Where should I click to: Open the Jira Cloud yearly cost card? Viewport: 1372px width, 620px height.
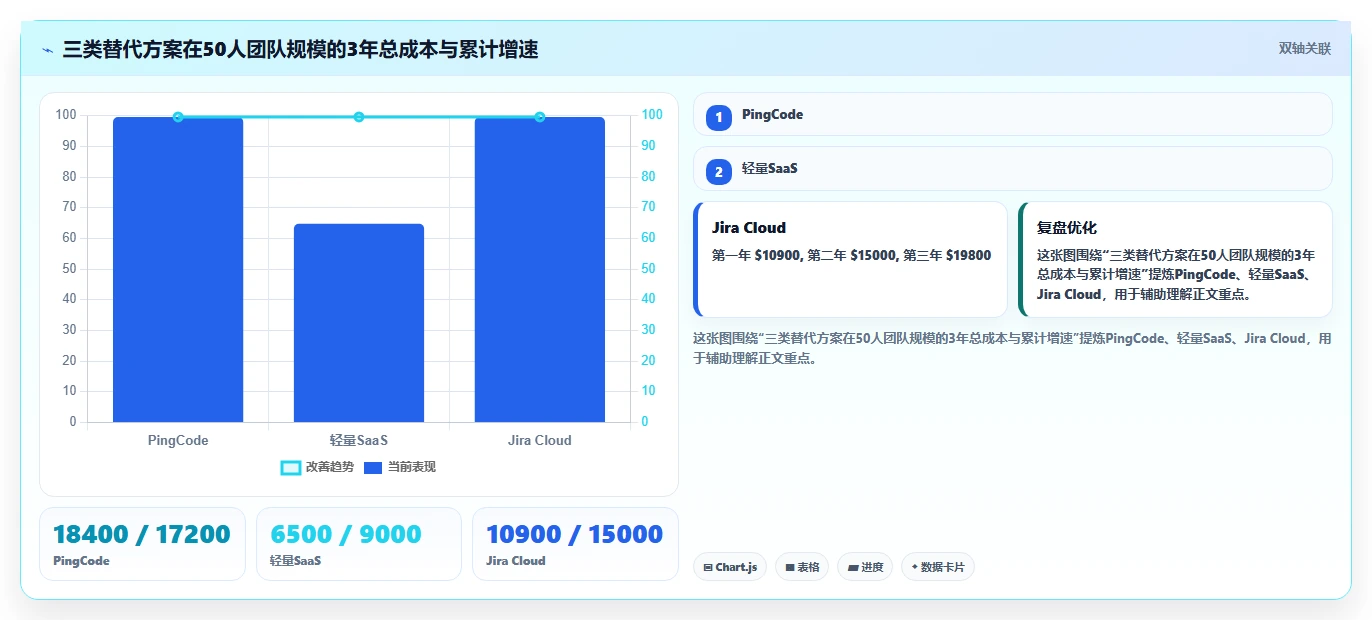850,259
